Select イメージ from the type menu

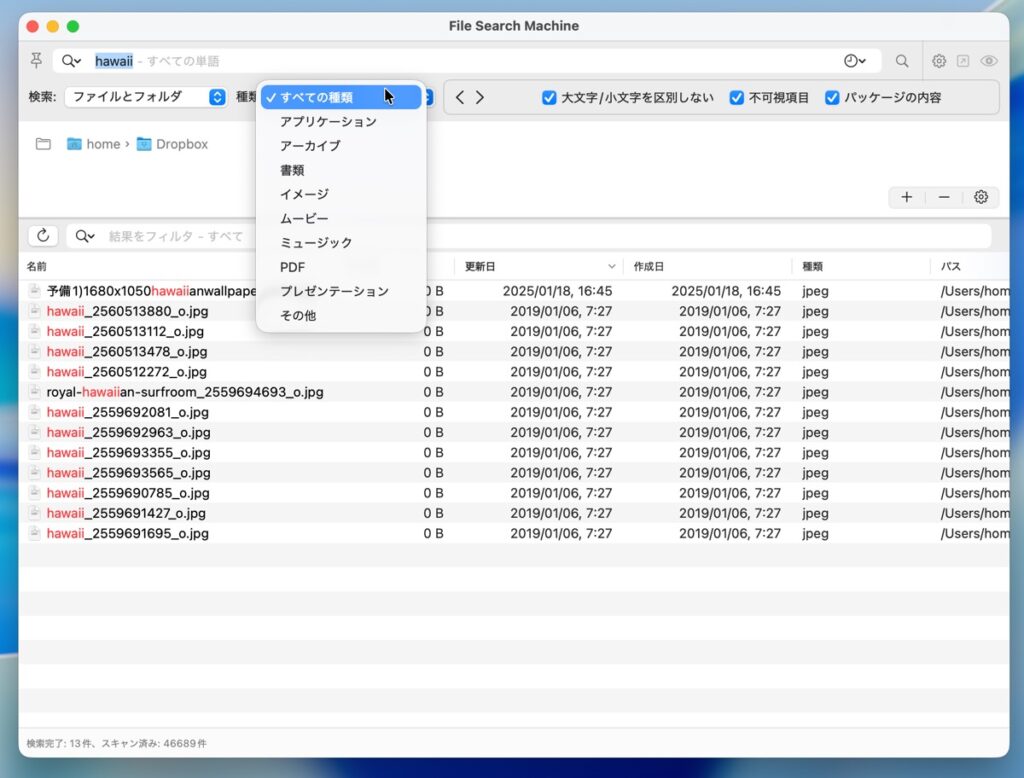tap(304, 194)
